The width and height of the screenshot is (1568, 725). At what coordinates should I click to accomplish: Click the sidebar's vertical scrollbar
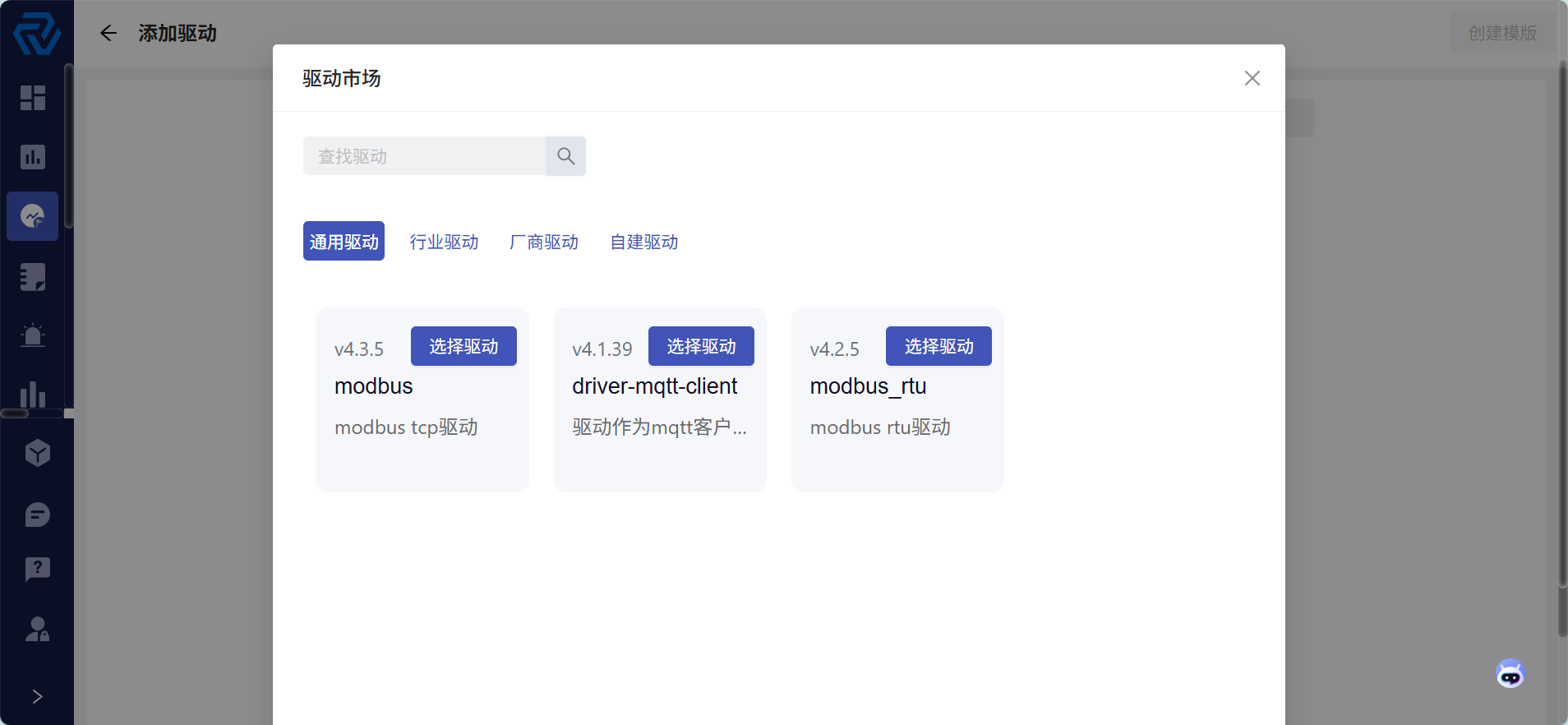[69, 146]
